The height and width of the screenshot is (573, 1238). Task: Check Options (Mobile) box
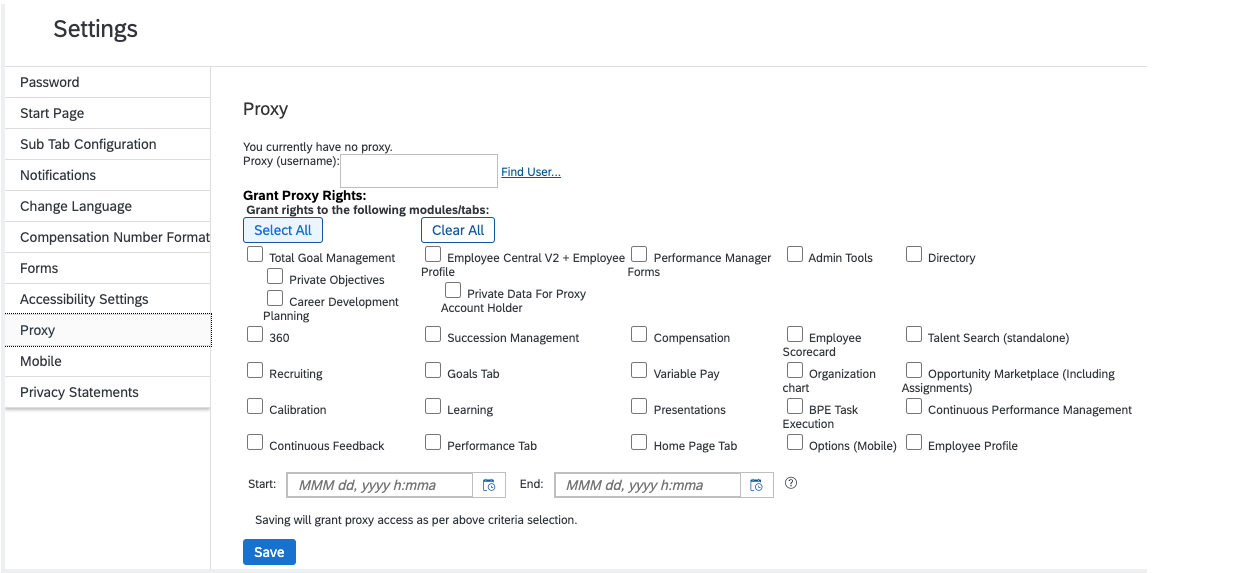click(x=795, y=443)
